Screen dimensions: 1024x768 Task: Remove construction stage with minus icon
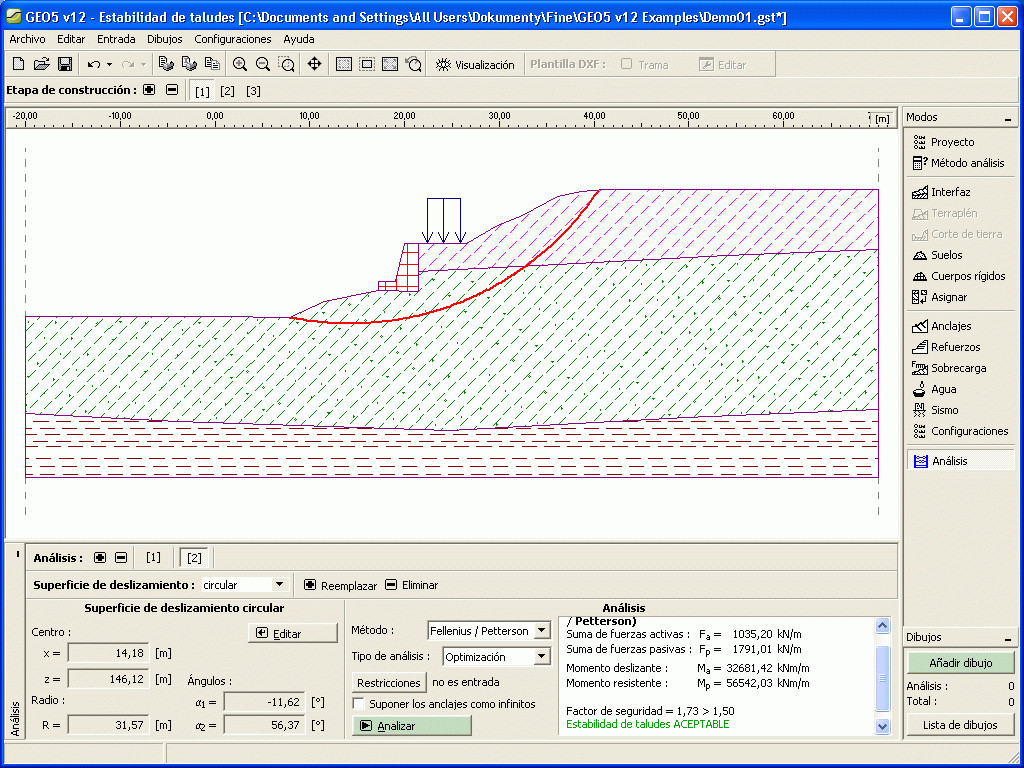[172, 90]
